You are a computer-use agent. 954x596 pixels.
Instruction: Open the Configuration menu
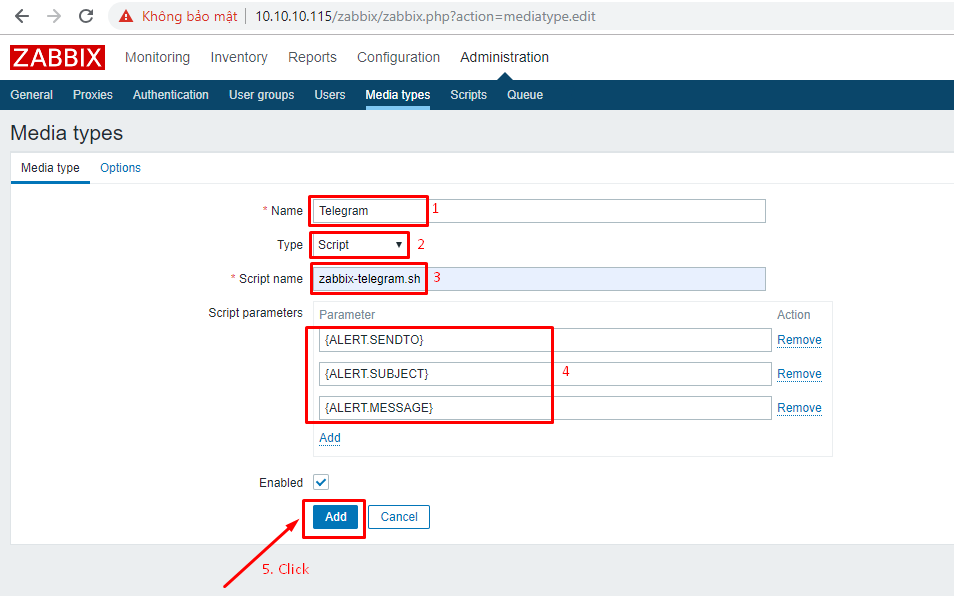(x=399, y=57)
